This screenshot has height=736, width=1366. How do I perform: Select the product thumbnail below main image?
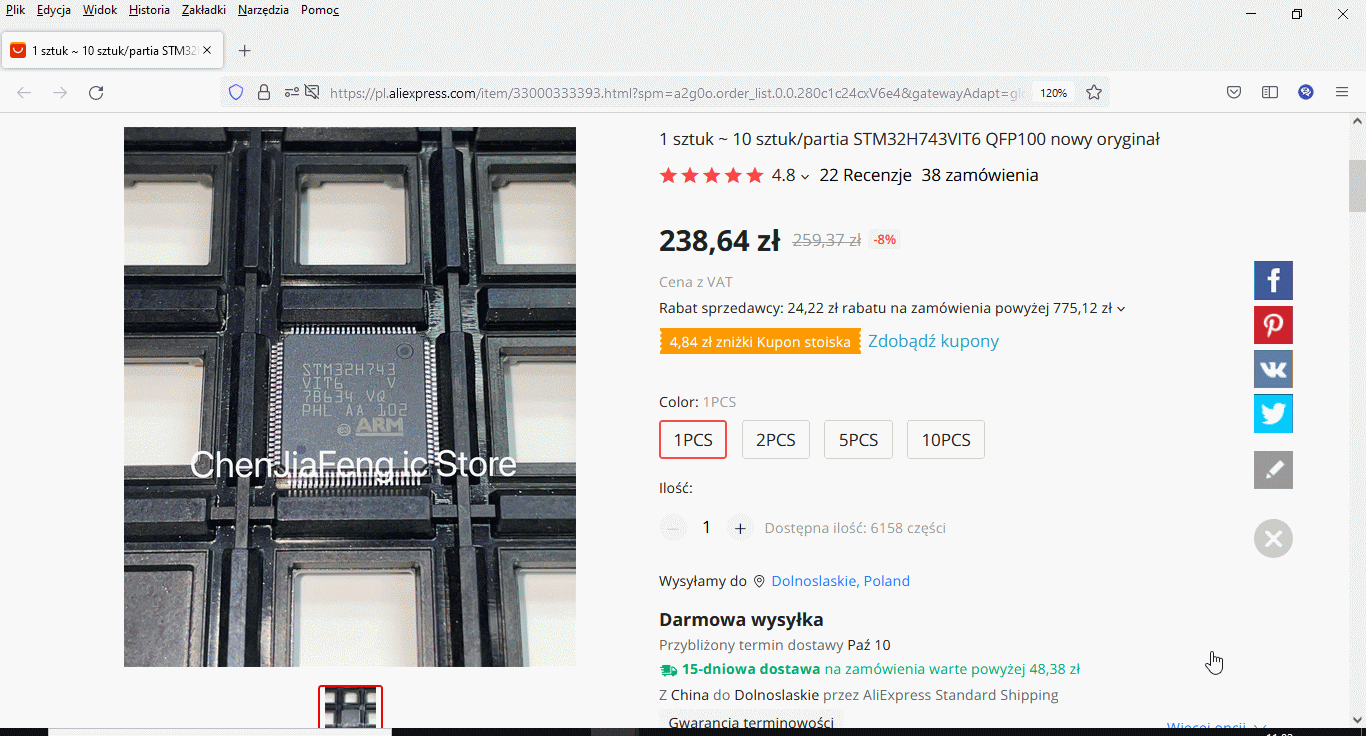pyautogui.click(x=350, y=706)
